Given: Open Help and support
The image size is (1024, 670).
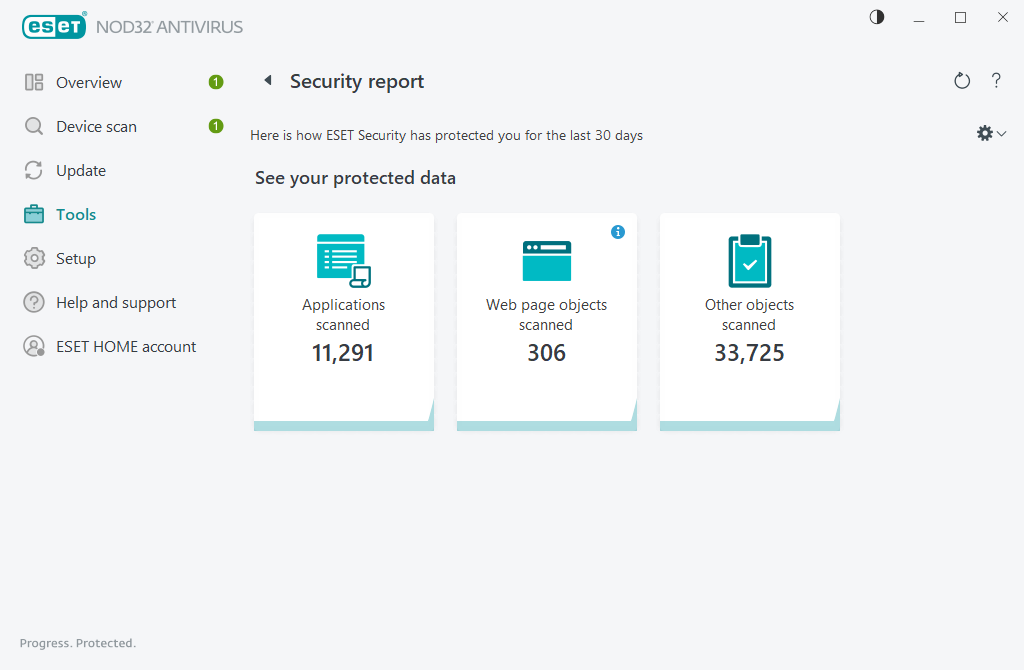Looking at the screenshot, I should 116,302.
